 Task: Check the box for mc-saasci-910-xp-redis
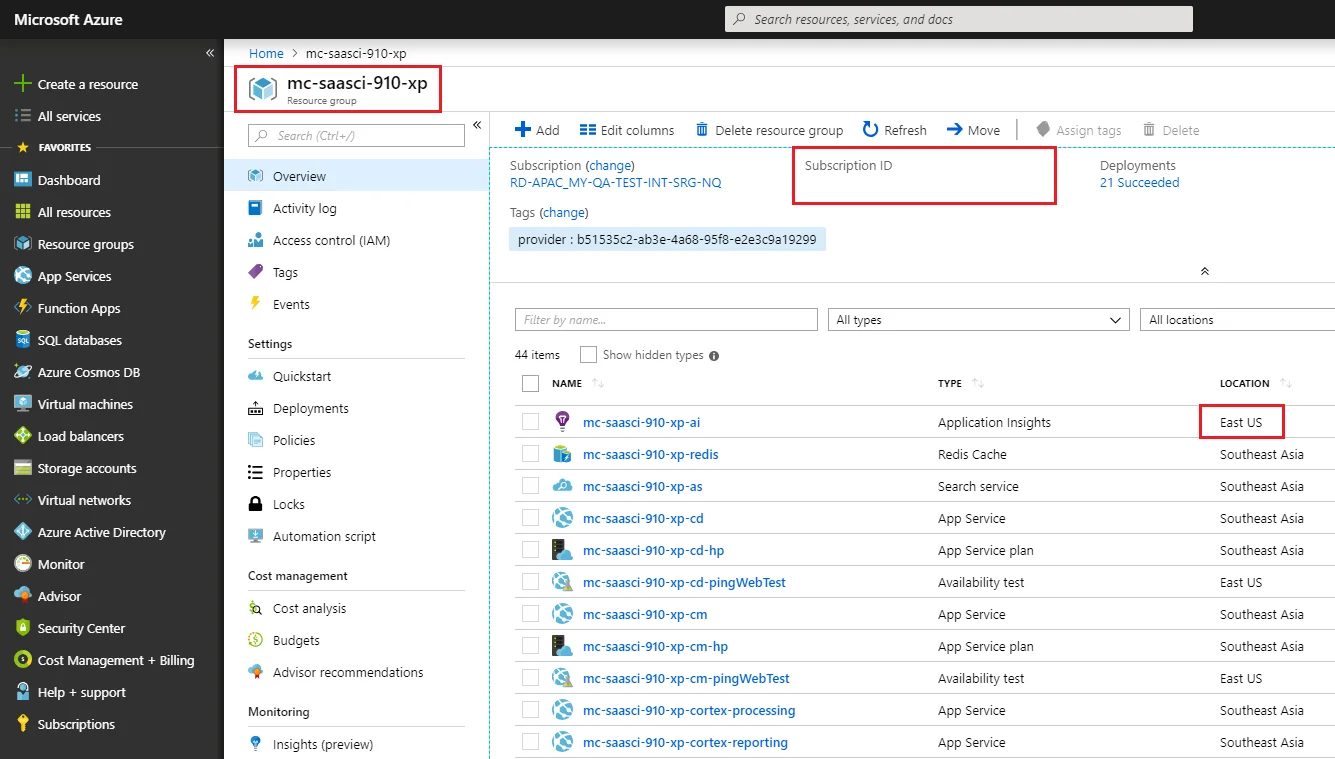(x=531, y=454)
